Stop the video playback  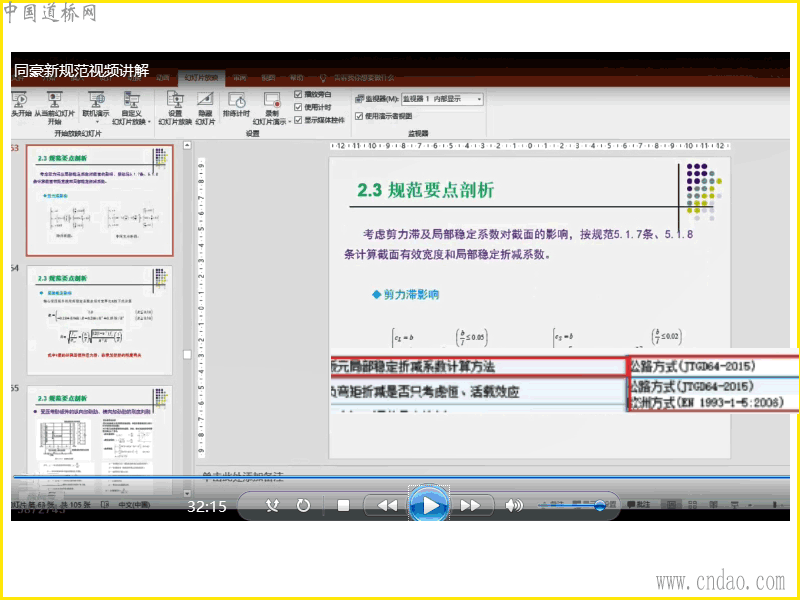[x=343, y=506]
